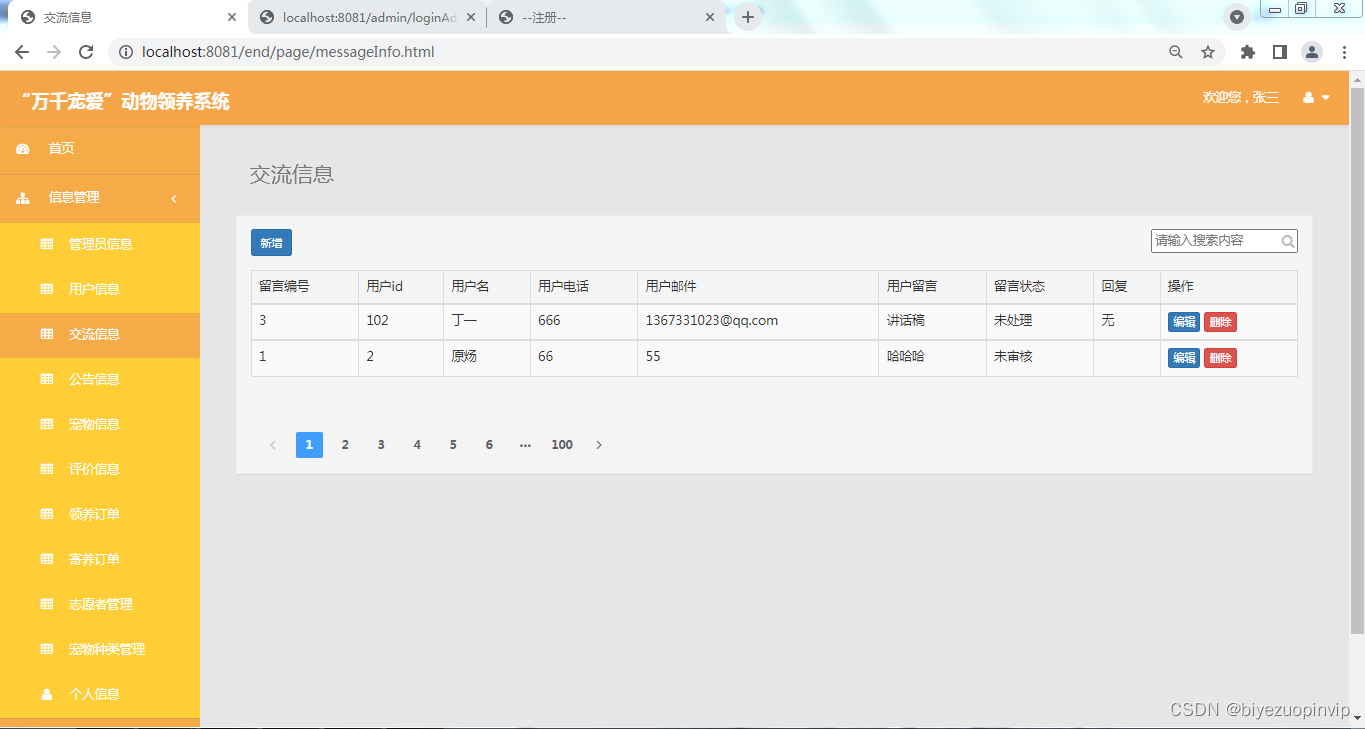The image size is (1365, 729).
Task: Open a new browser tab
Action: (x=748, y=17)
